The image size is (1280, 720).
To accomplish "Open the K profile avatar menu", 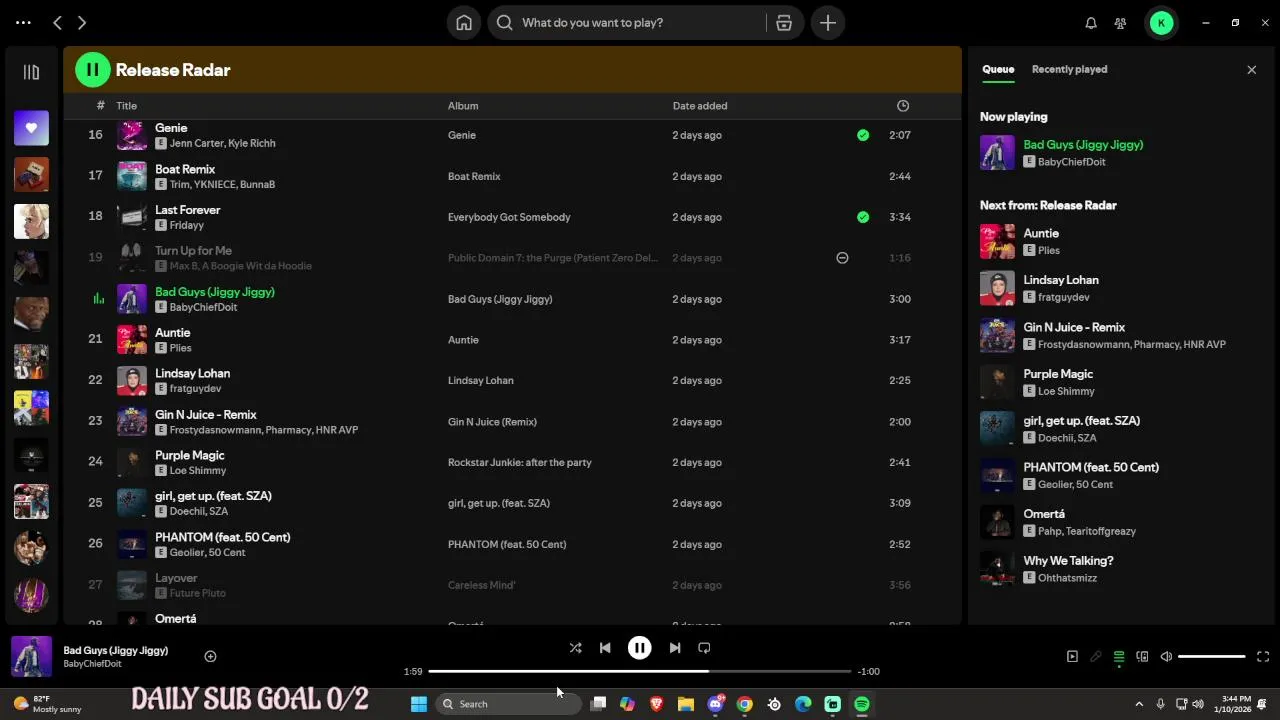I will (1161, 22).
